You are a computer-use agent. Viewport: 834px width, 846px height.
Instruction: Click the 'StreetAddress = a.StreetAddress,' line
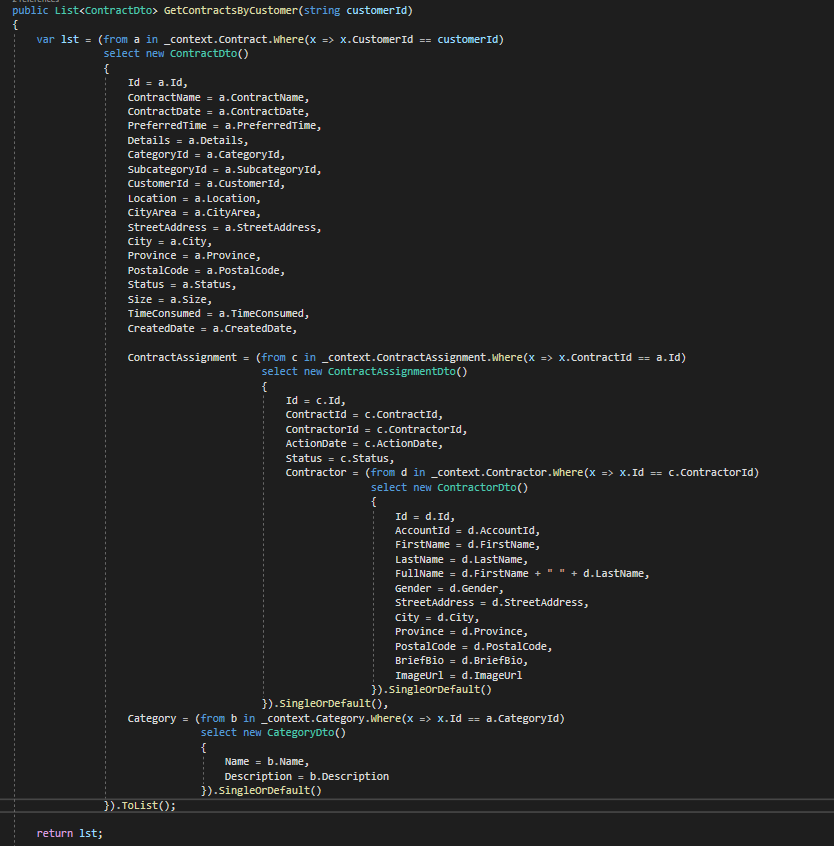pos(224,228)
